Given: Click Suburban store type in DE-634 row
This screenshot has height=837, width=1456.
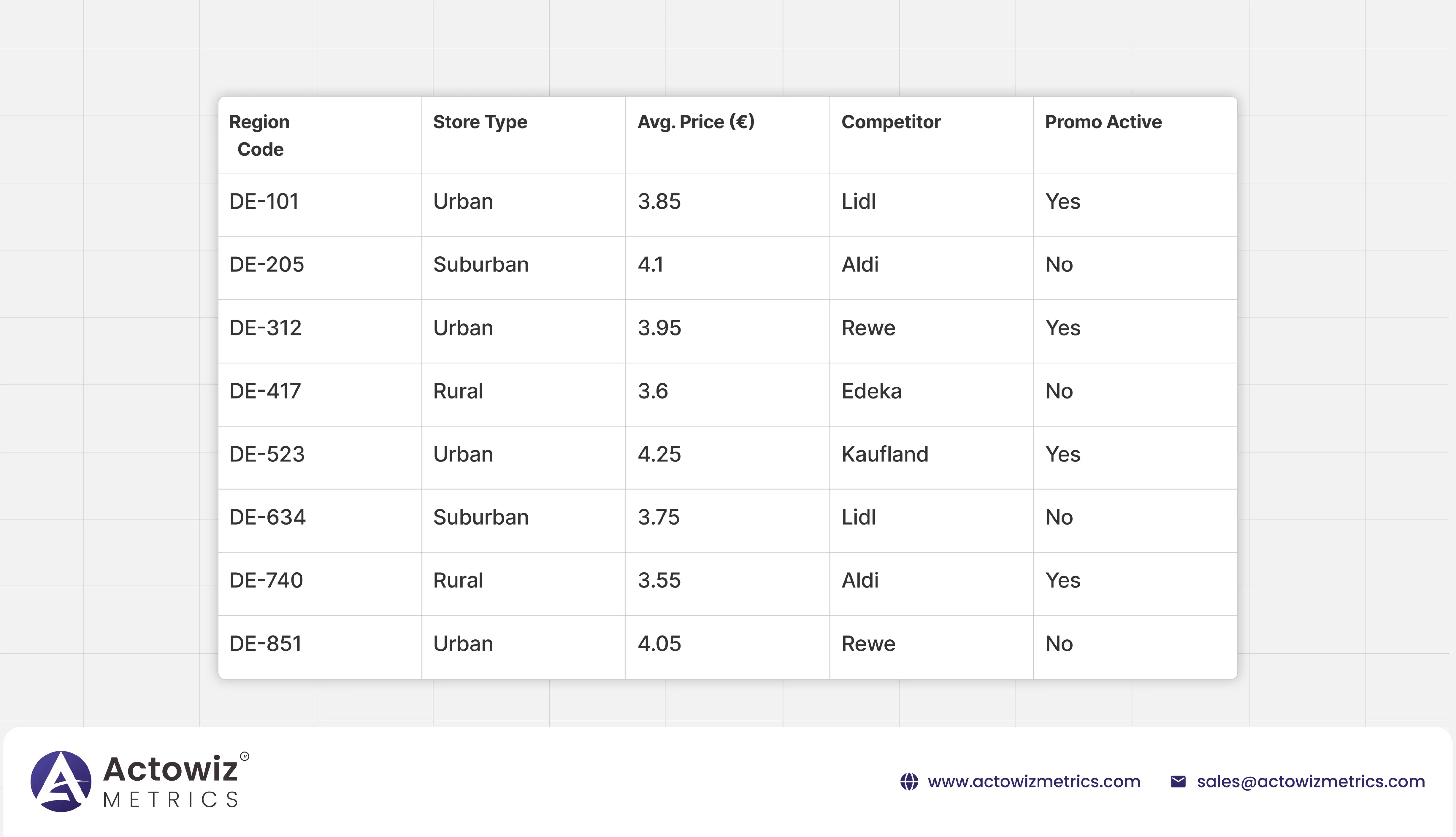Looking at the screenshot, I should [481, 517].
